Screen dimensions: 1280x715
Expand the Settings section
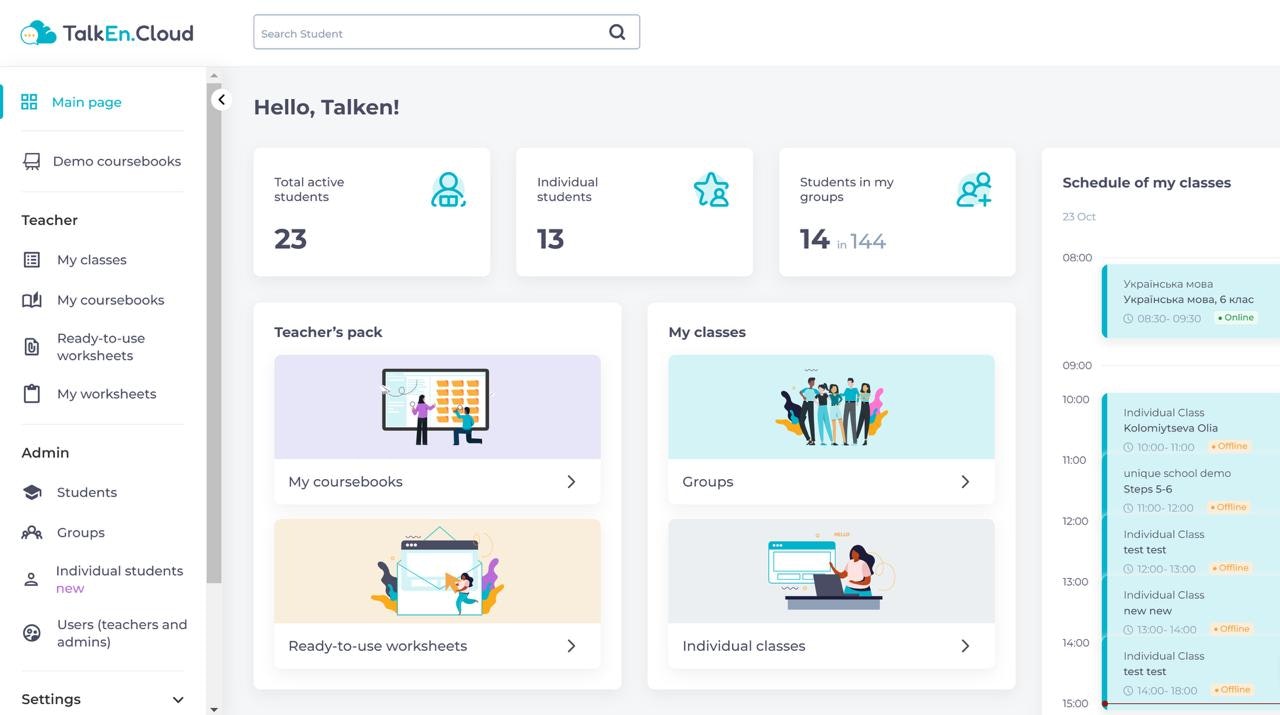tap(177, 699)
